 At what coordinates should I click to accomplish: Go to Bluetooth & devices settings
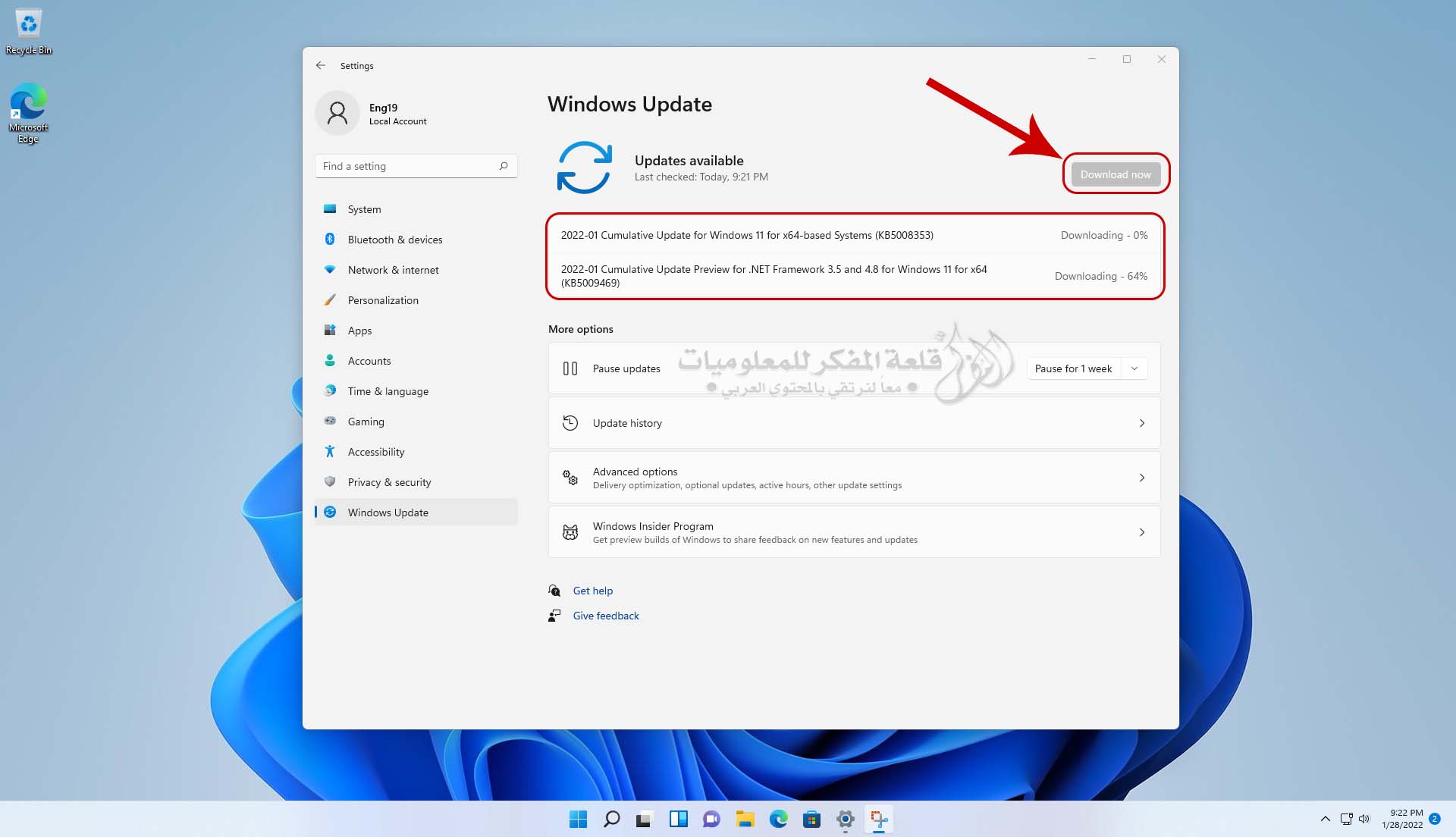pyautogui.click(x=416, y=240)
